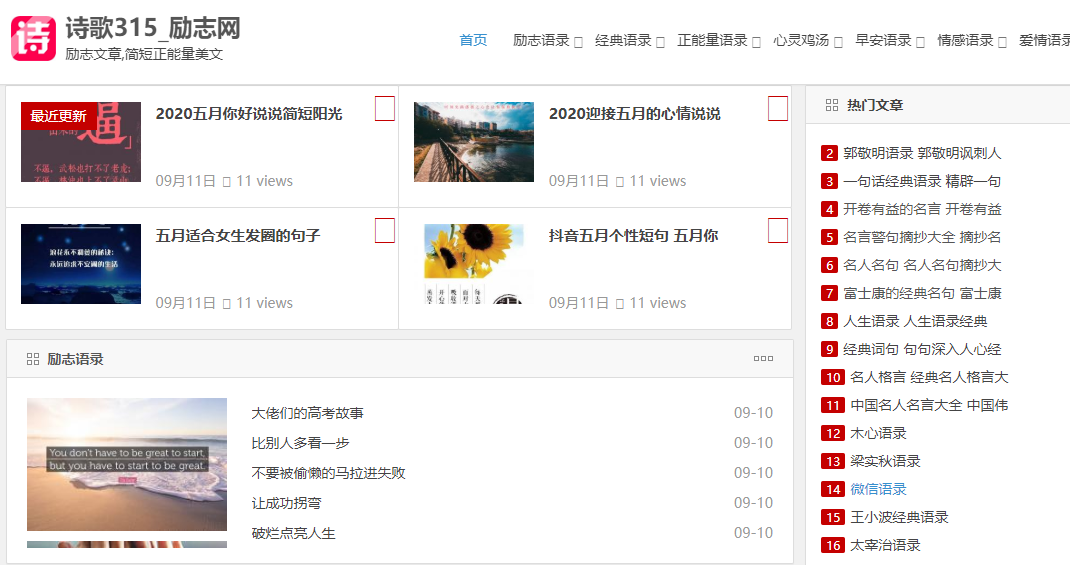This screenshot has height=565, width=1070.
Task: Open article 五月适合女生发圈的句子
Action: [x=238, y=236]
